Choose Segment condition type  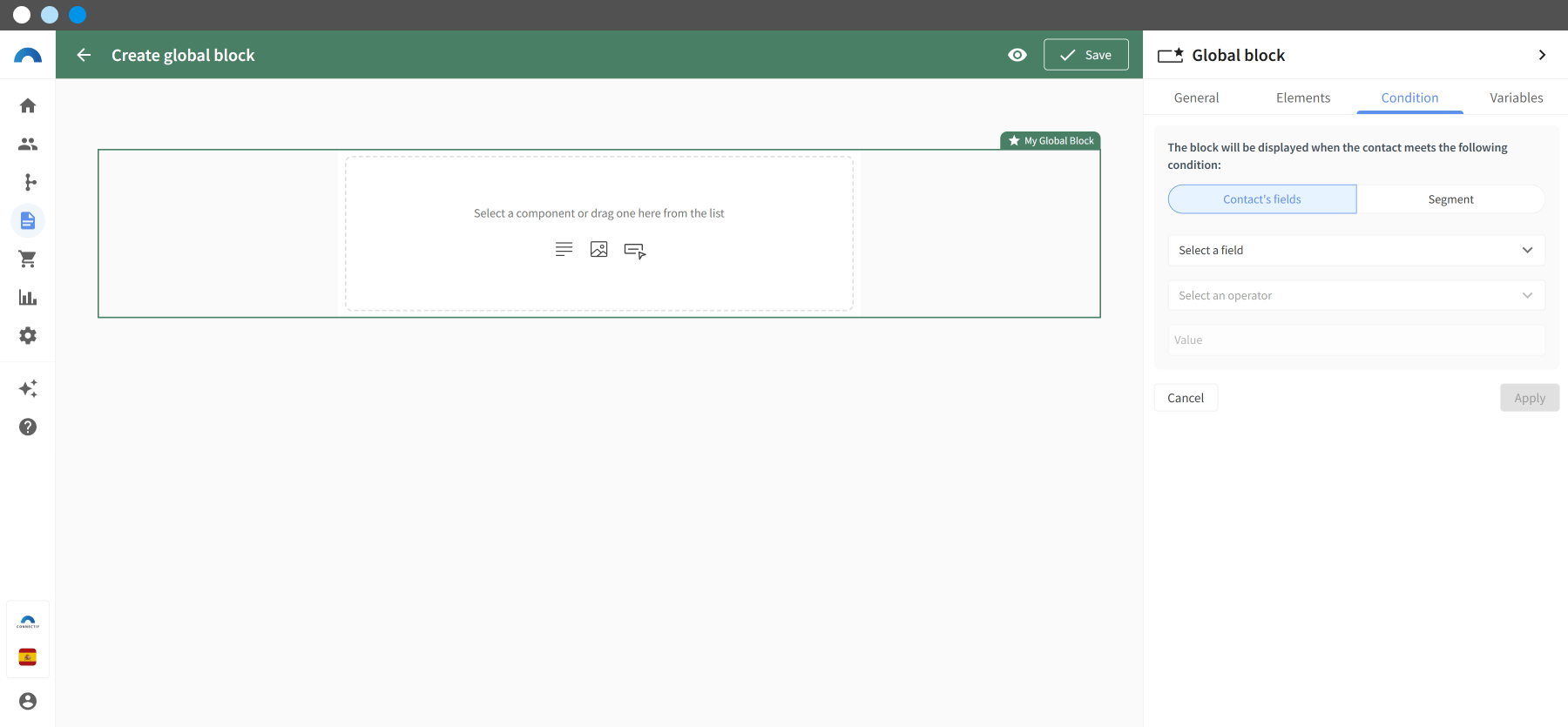[1450, 199]
